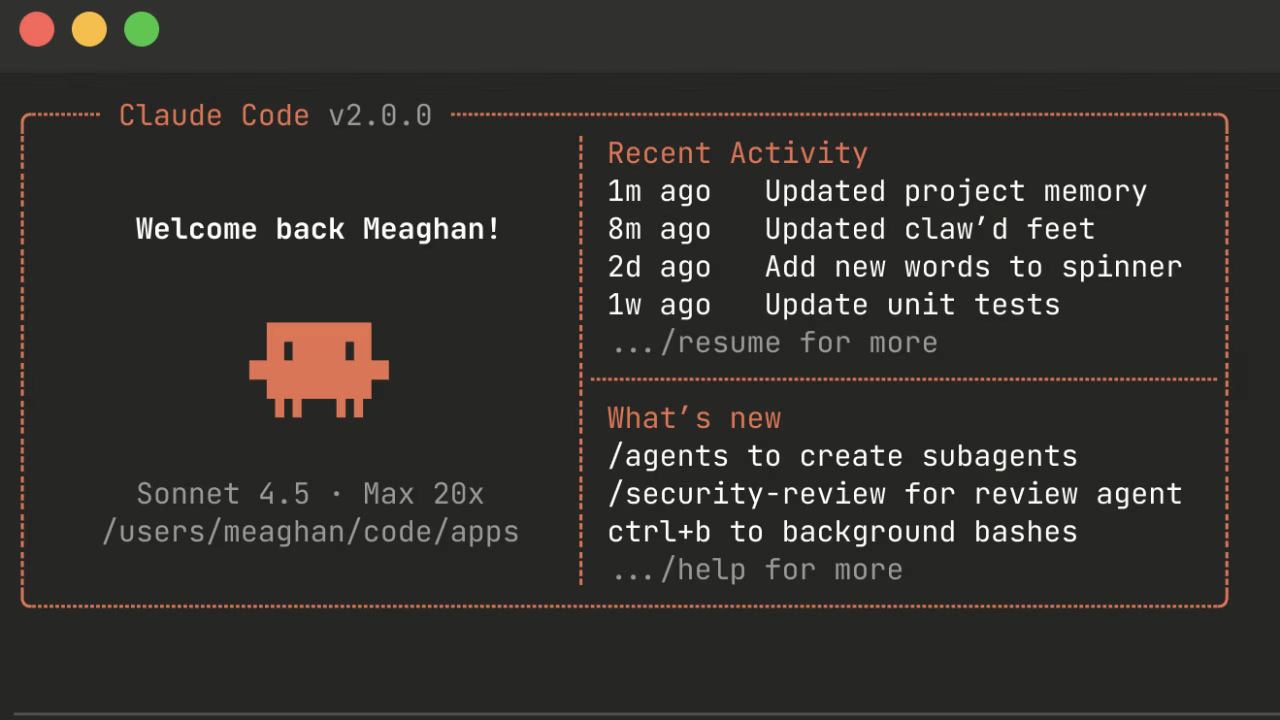Click the "1m ago" timestamp

point(659,191)
